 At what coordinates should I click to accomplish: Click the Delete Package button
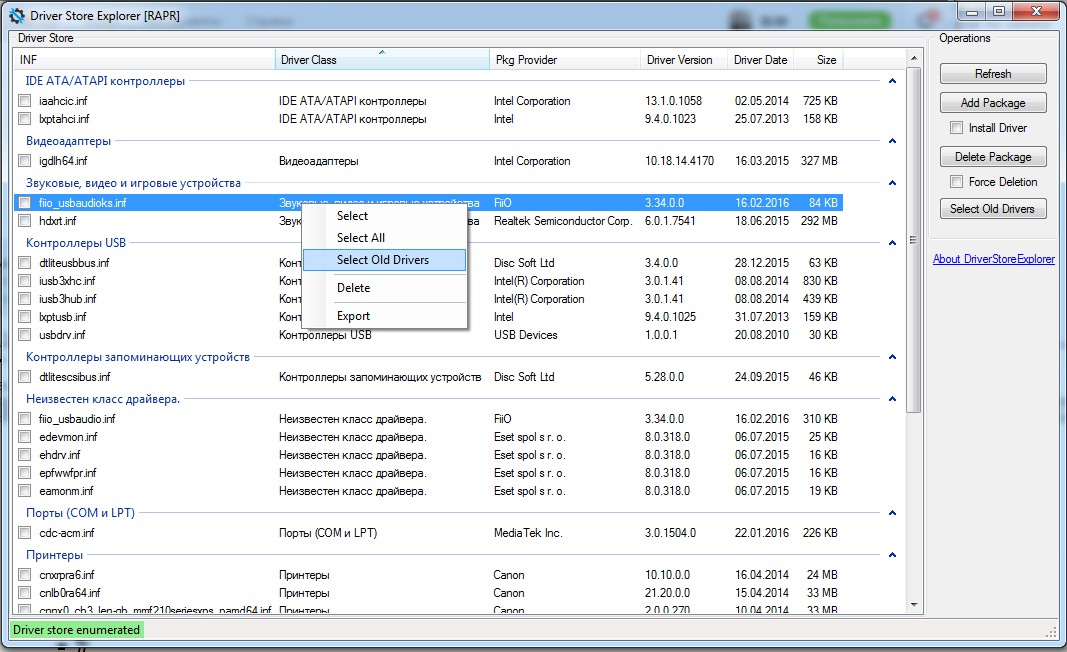[993, 157]
